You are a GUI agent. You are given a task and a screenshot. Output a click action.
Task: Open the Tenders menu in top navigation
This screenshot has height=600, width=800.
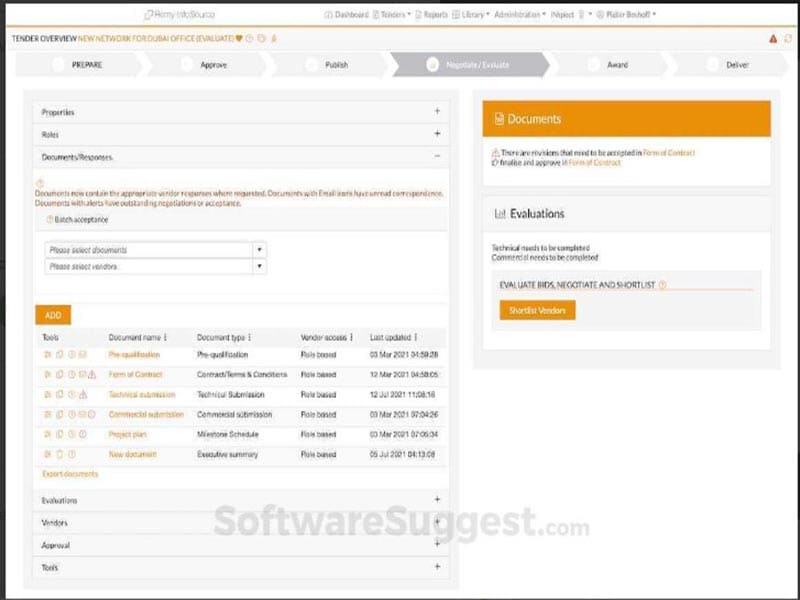pos(393,15)
